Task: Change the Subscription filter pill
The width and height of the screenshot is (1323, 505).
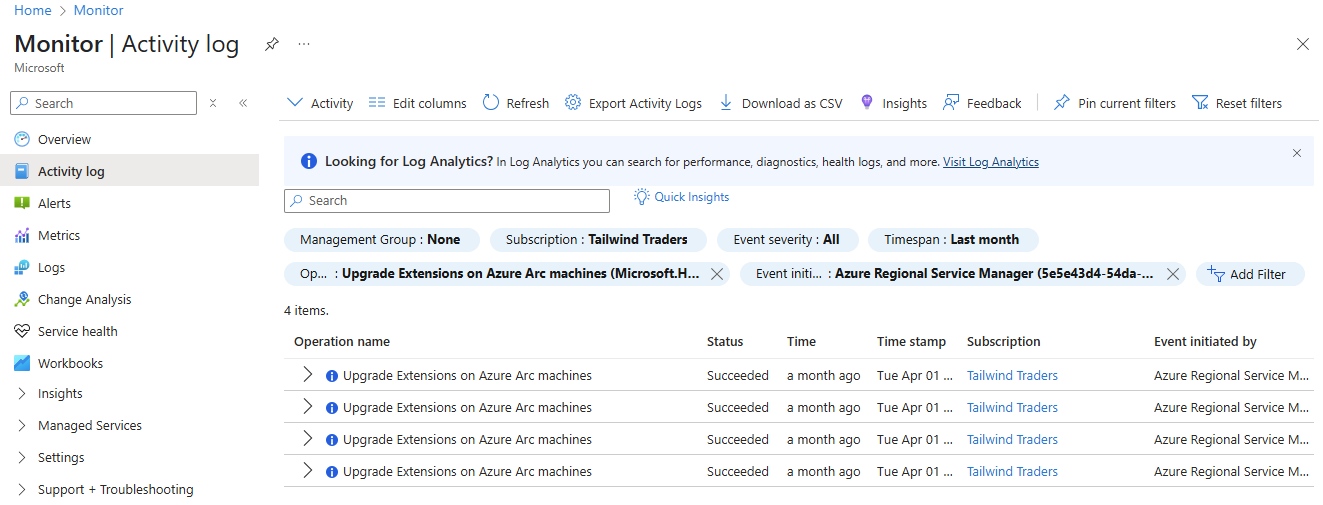Action: (x=597, y=240)
